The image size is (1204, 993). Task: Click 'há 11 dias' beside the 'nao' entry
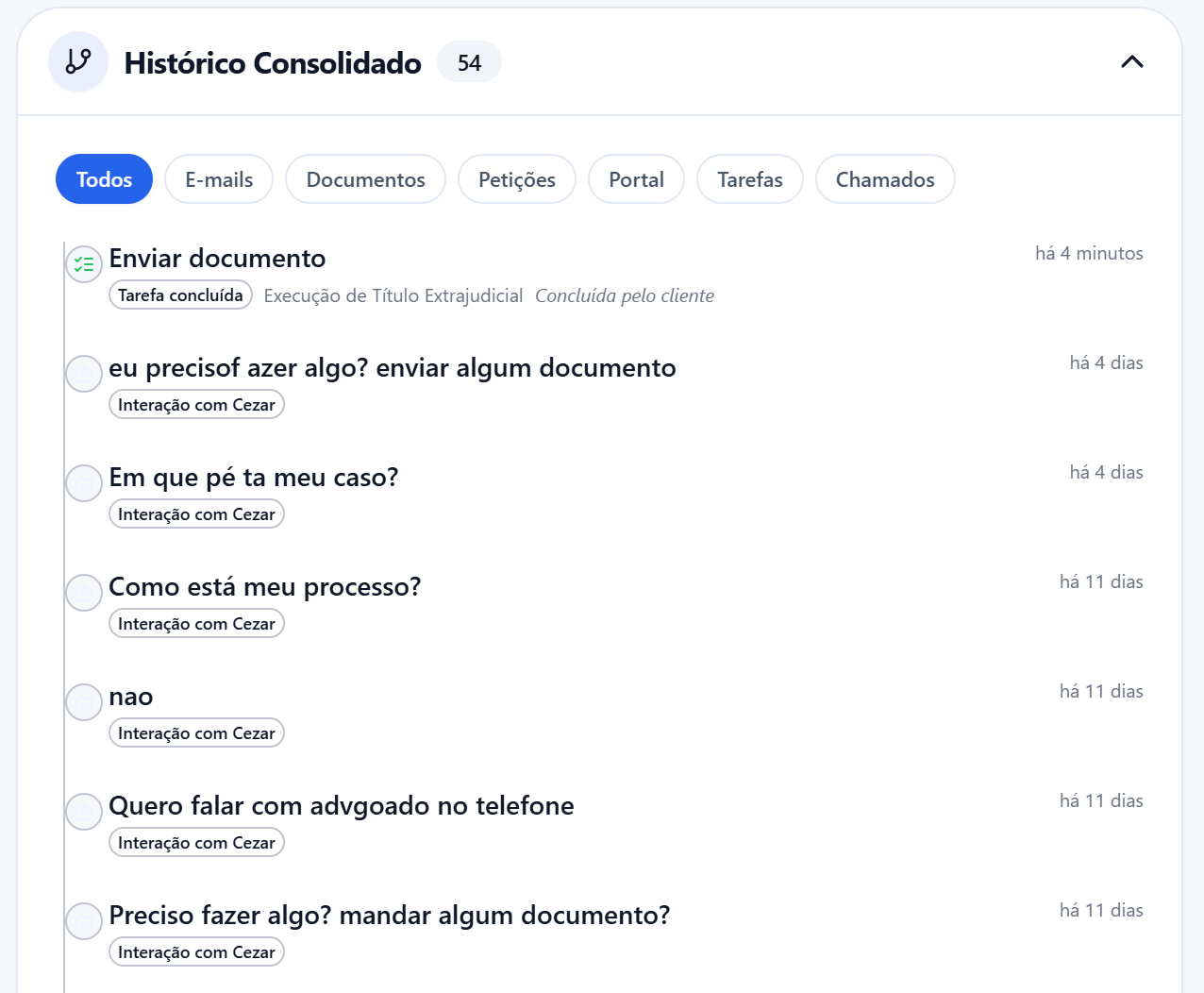click(1101, 691)
